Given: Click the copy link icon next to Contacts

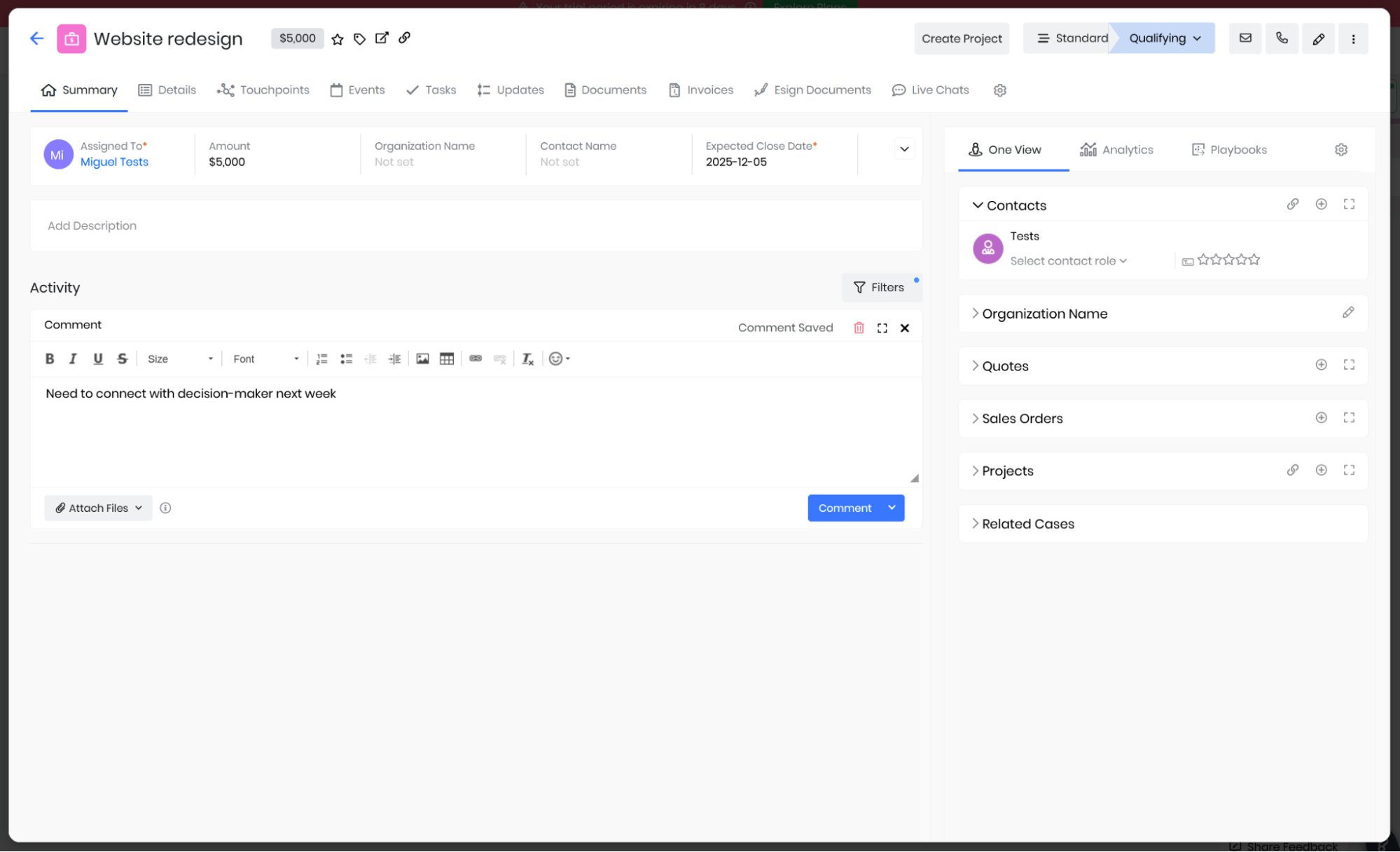Looking at the screenshot, I should tap(1293, 204).
